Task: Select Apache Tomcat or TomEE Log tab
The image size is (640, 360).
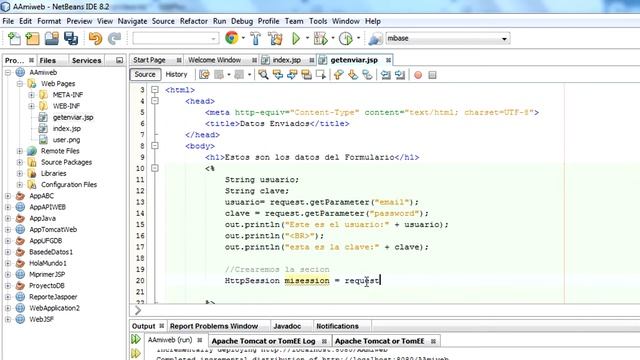Action: [263, 341]
